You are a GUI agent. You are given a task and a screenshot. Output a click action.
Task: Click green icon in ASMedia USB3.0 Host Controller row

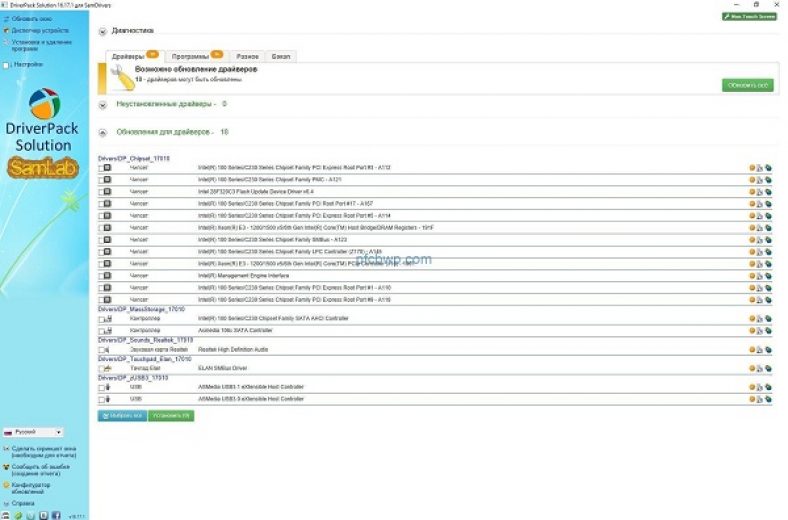(x=768, y=399)
